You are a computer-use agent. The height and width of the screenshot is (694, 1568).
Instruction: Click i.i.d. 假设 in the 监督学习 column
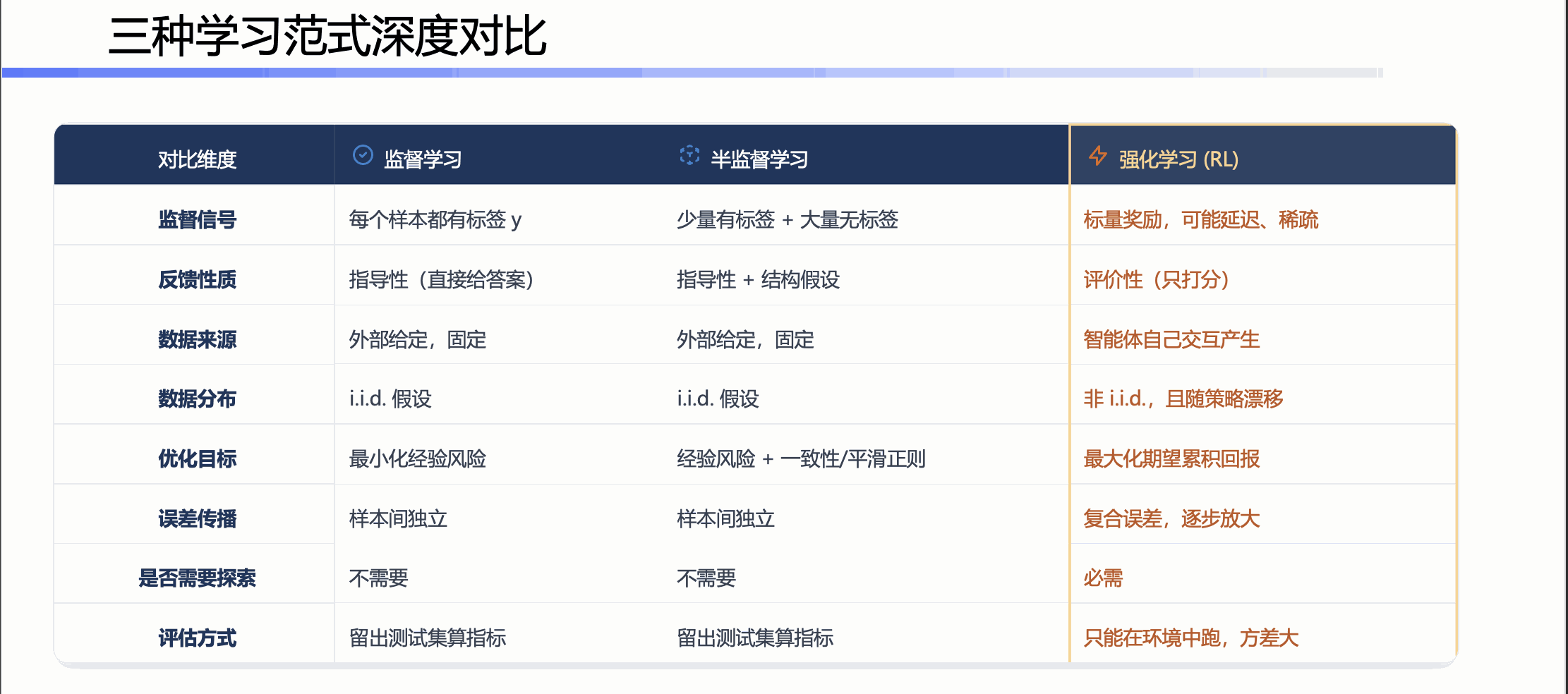390,399
